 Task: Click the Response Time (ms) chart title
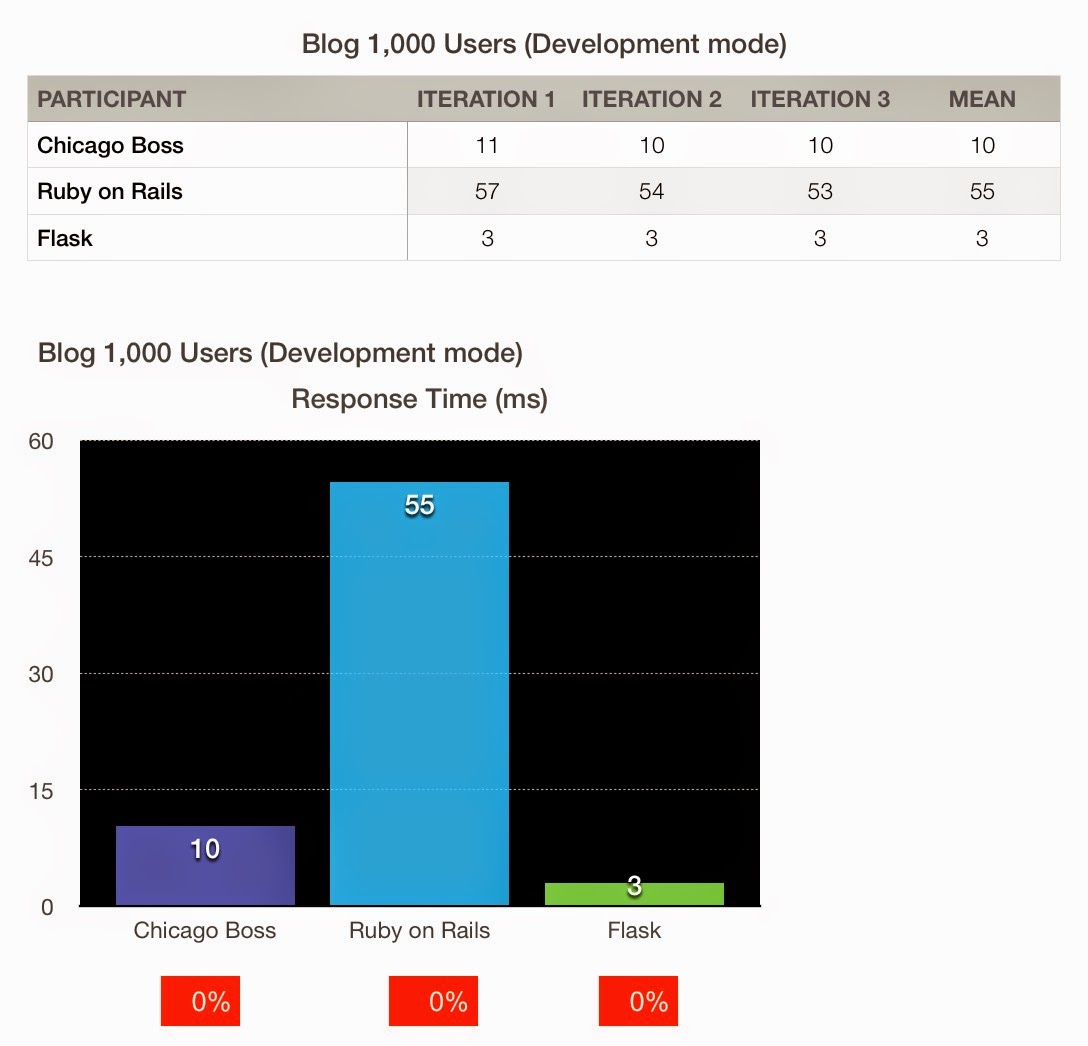(420, 398)
